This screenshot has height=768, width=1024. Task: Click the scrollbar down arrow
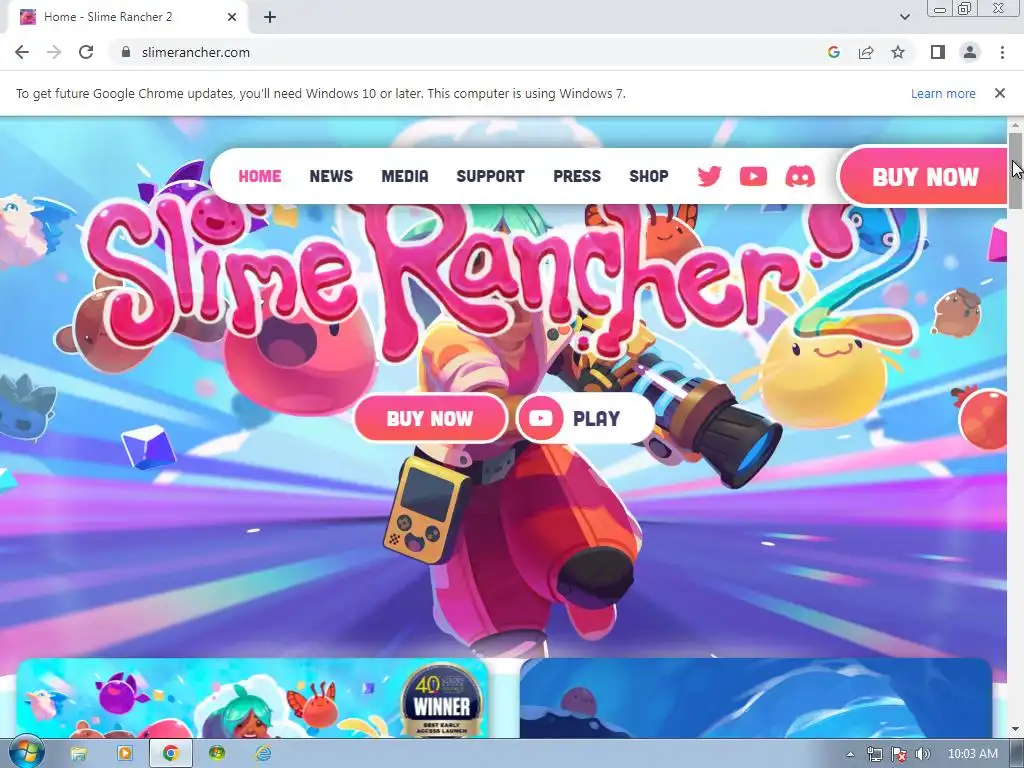[1015, 729]
